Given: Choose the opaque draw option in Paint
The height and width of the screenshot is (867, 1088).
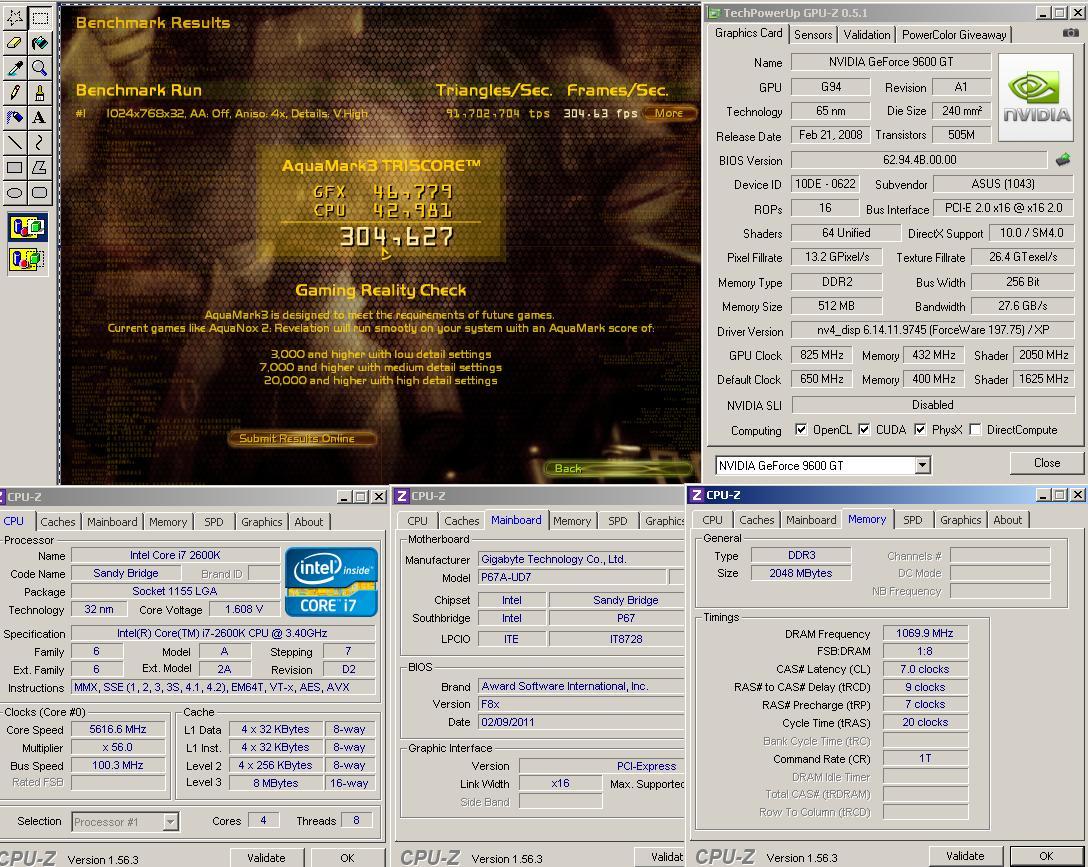Looking at the screenshot, I should [x=28, y=228].
